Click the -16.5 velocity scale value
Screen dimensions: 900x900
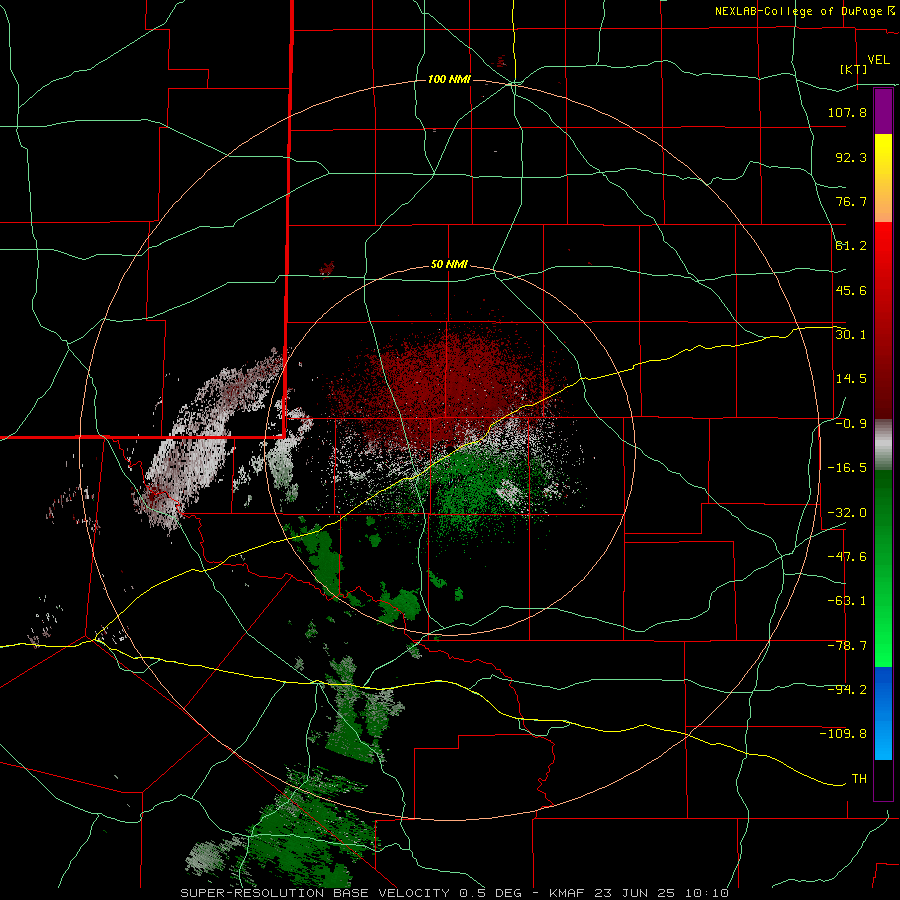(847, 468)
